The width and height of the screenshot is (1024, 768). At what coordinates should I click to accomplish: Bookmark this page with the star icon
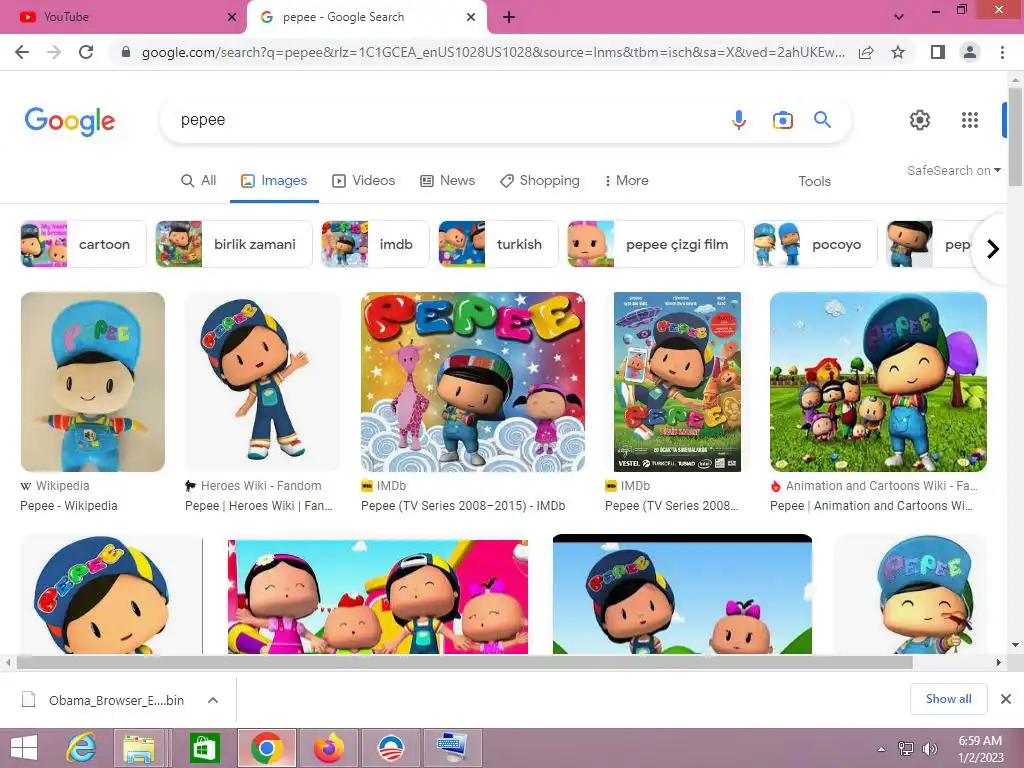pyautogui.click(x=898, y=52)
